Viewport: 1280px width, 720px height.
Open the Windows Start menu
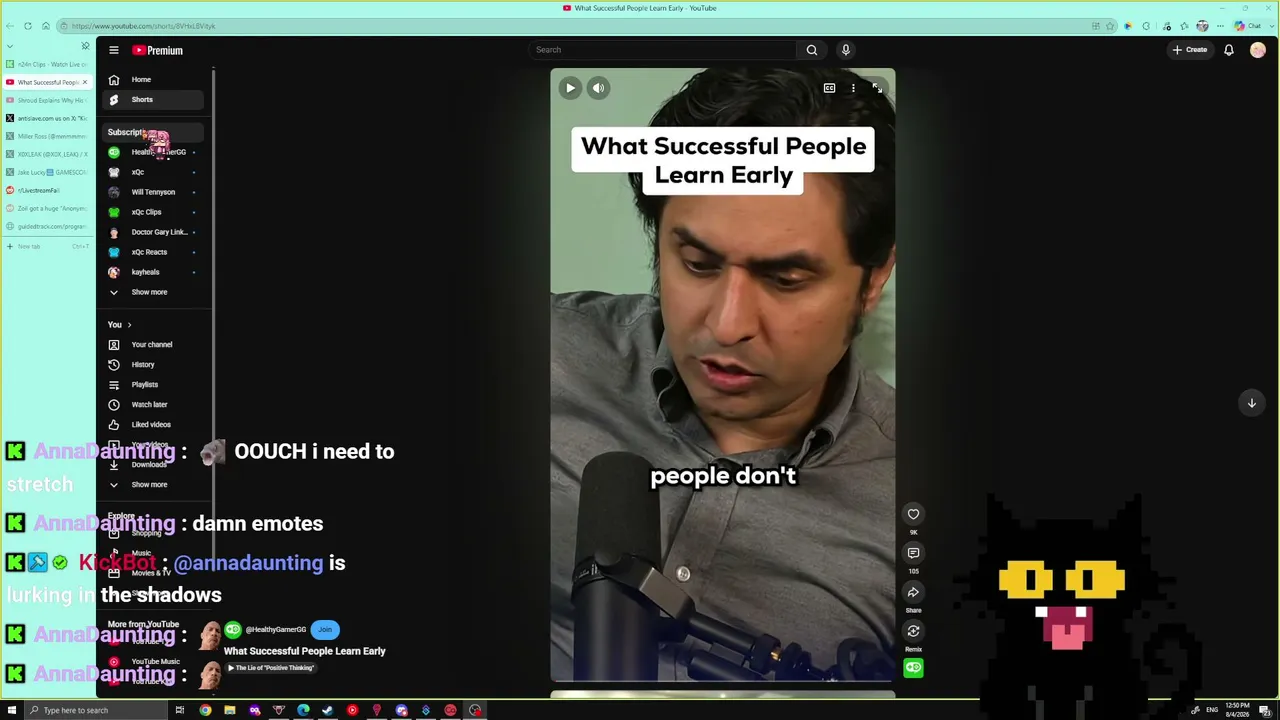[x=10, y=710]
